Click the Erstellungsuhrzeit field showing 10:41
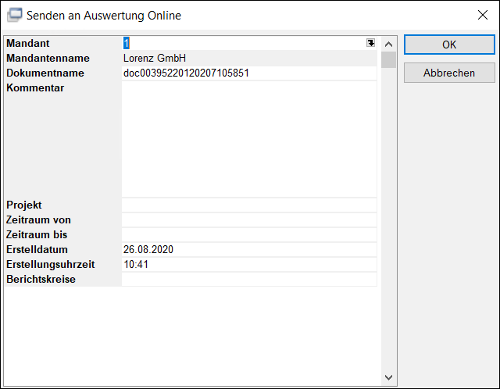500x389 pixels. click(249, 264)
